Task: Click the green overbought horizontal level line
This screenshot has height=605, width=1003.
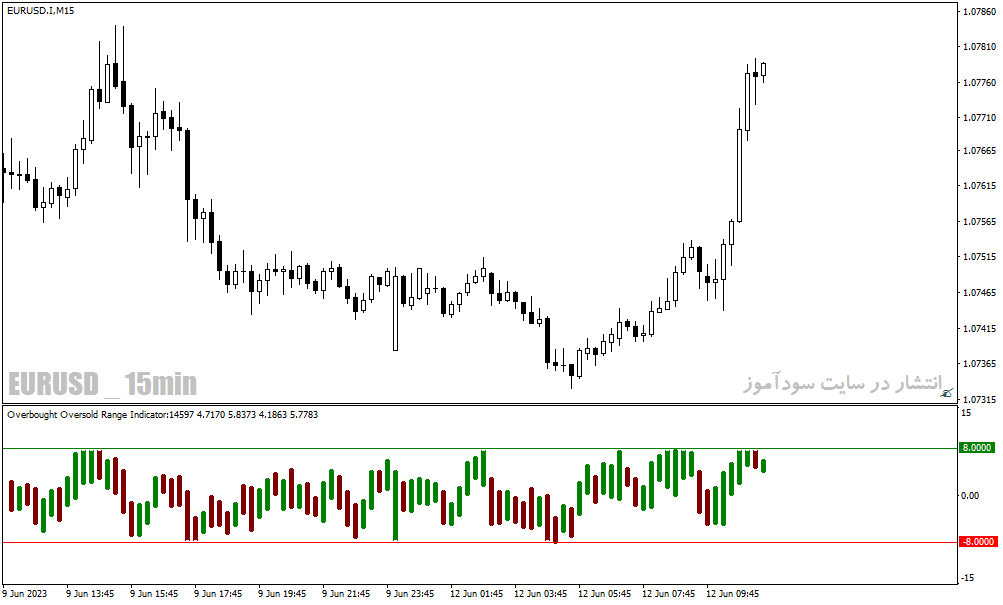Action: click(x=480, y=448)
